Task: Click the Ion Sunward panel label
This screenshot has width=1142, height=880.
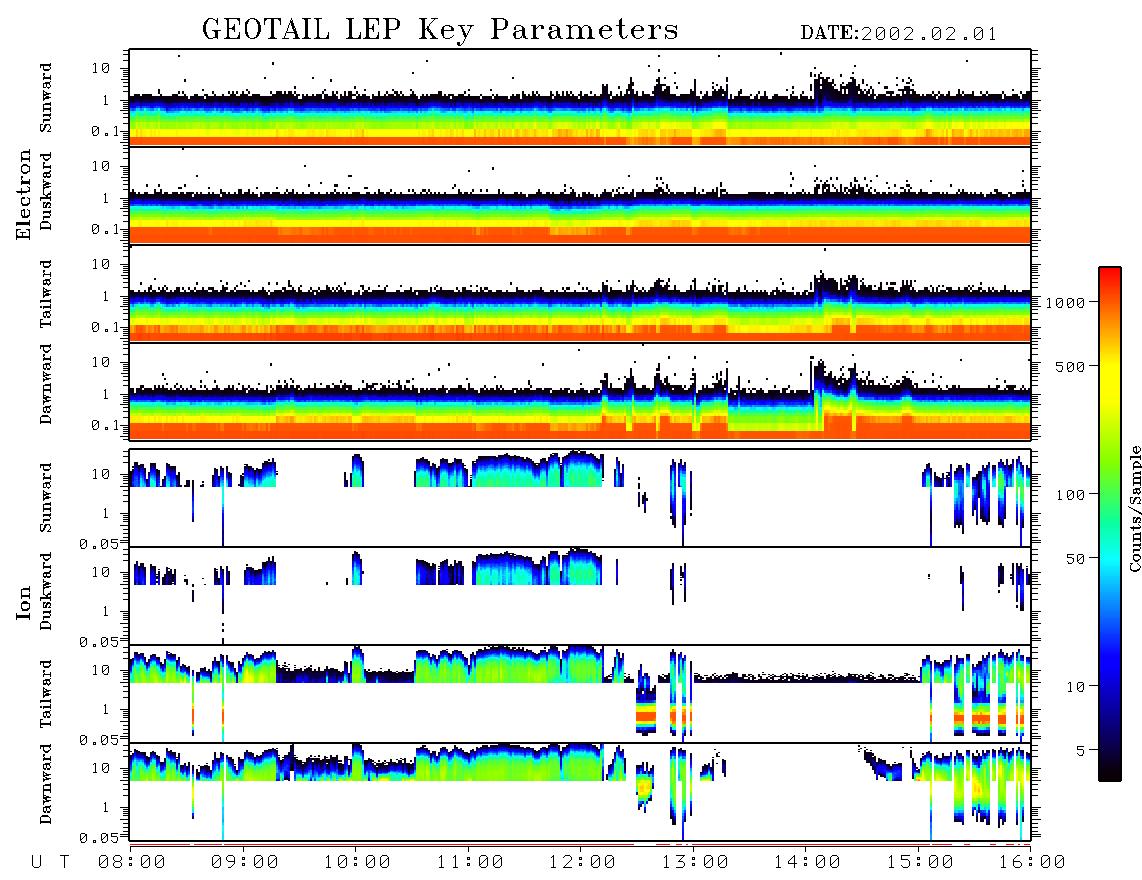Action: (x=46, y=498)
